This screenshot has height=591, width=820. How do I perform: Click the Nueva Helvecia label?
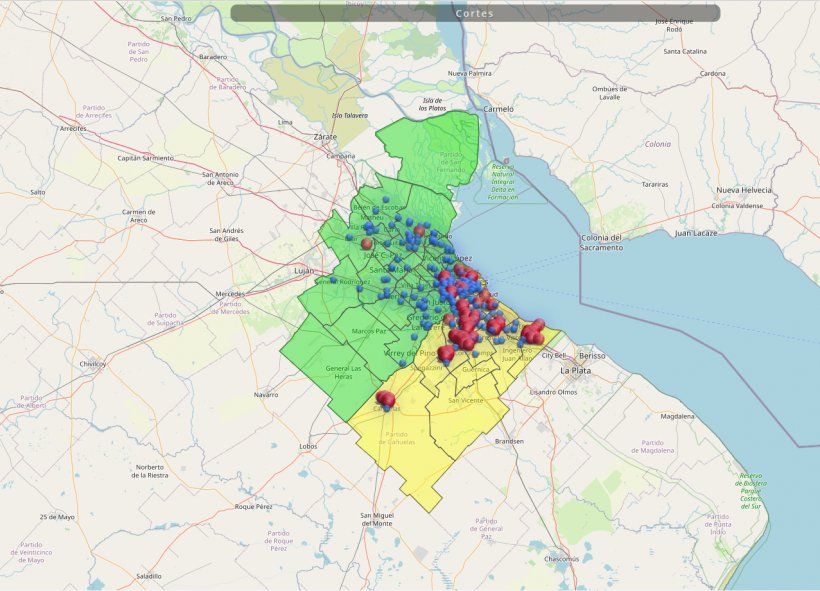coord(744,190)
